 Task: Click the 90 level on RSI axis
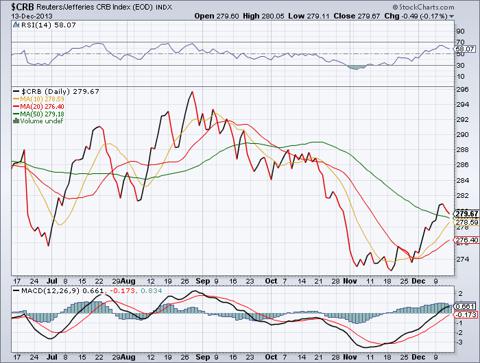tap(460, 31)
